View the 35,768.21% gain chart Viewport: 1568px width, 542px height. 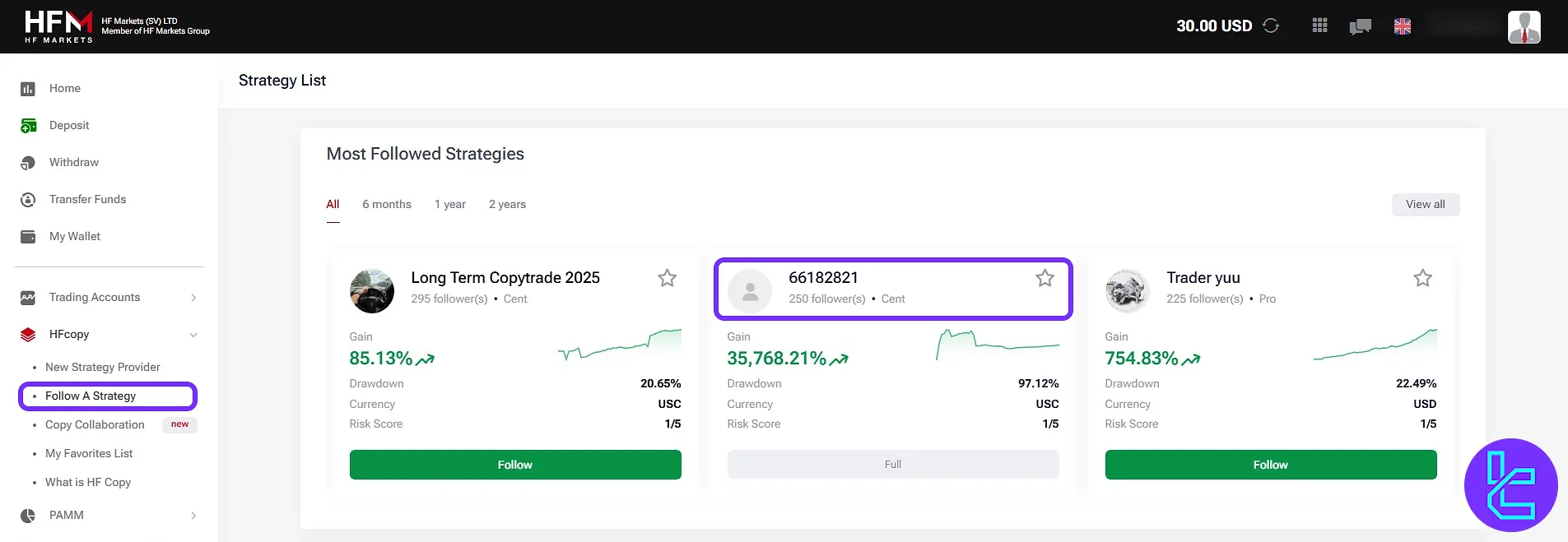click(998, 345)
